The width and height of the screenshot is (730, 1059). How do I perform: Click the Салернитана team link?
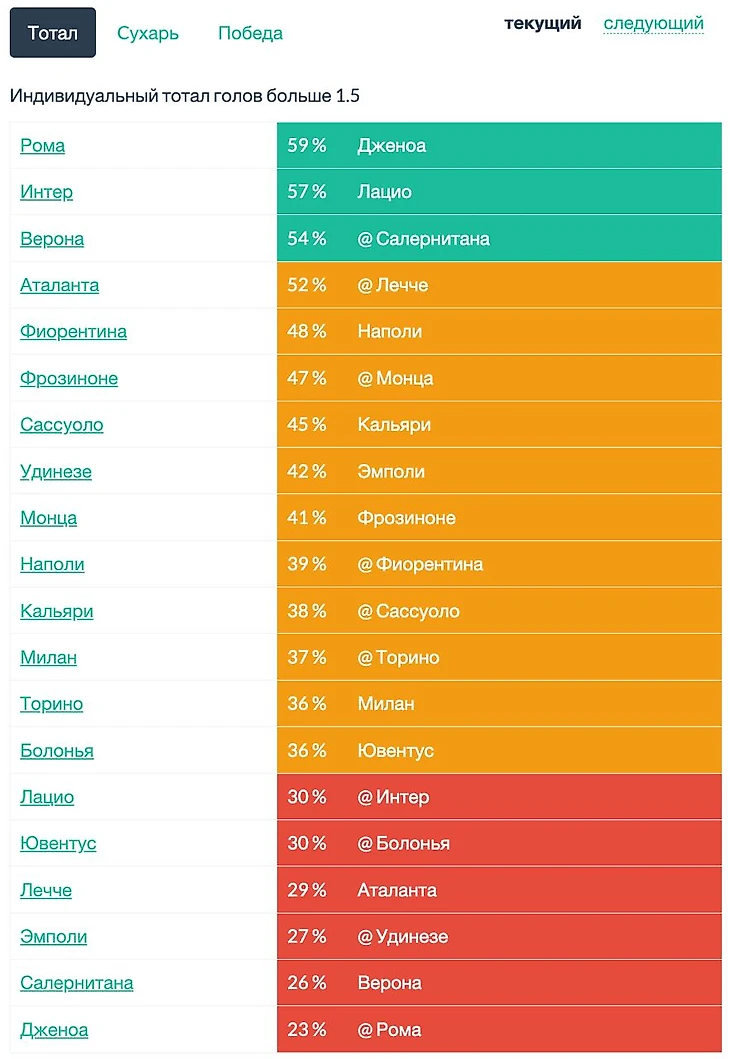(77, 983)
